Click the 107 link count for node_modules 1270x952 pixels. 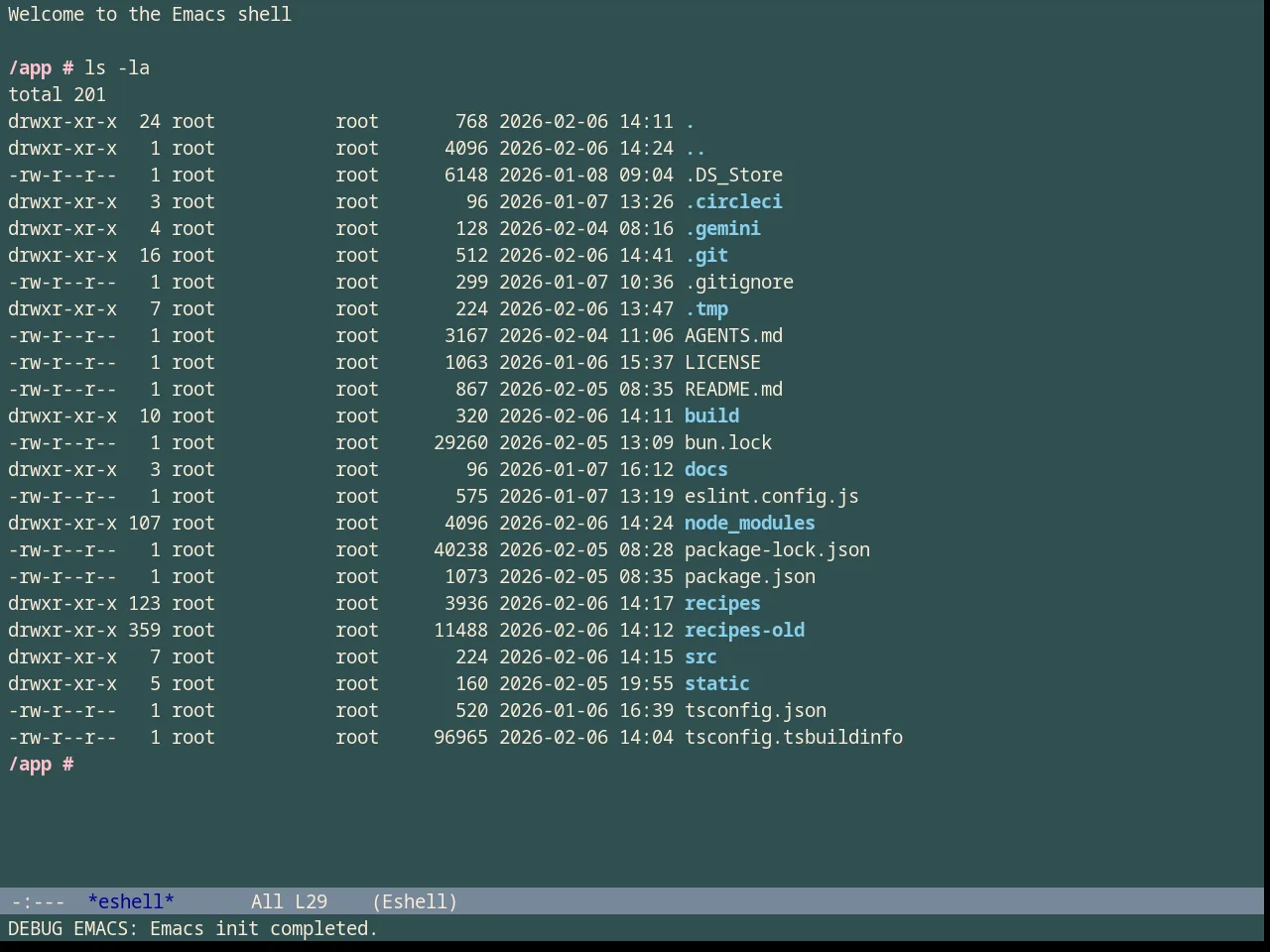pos(144,523)
